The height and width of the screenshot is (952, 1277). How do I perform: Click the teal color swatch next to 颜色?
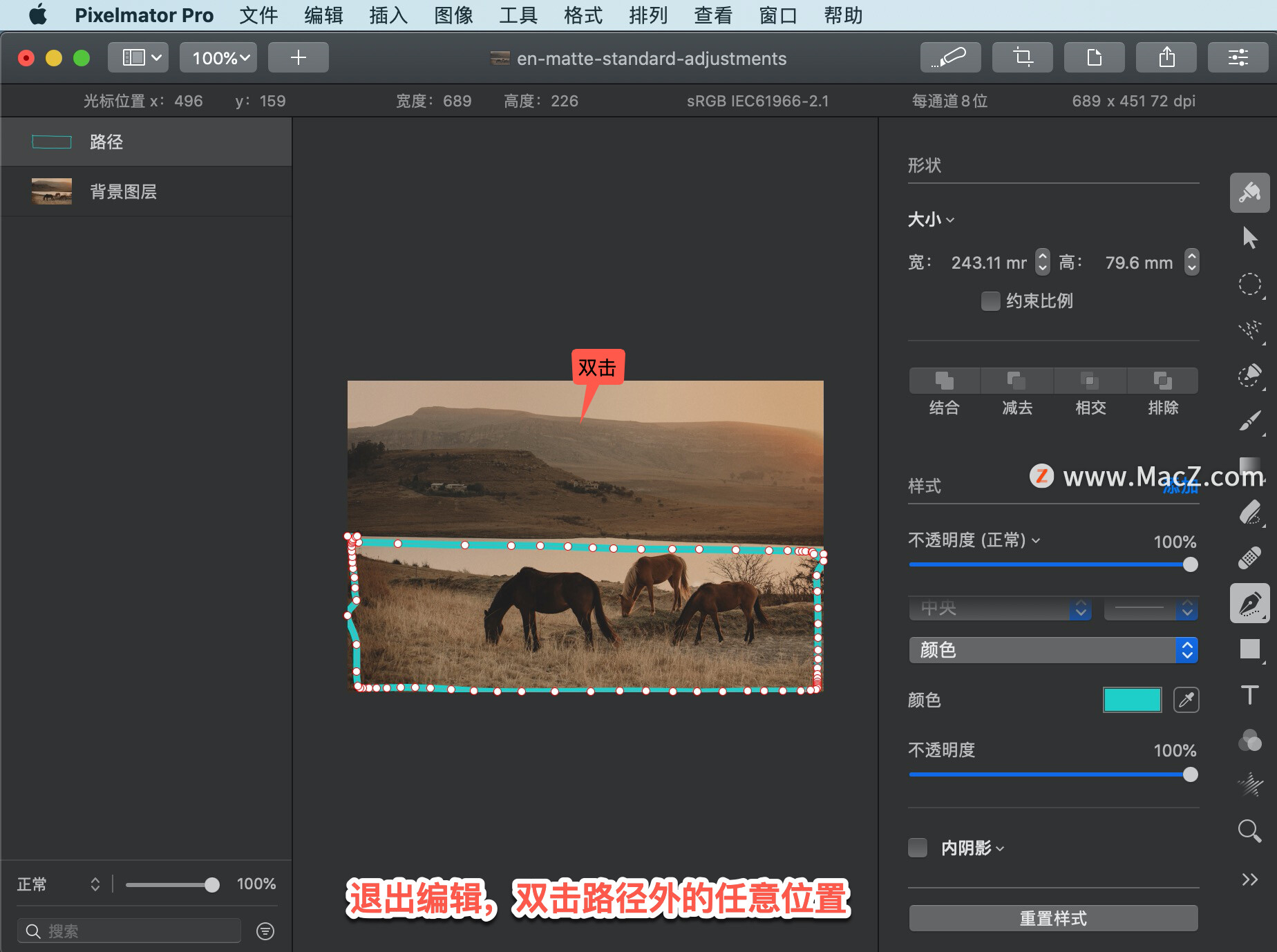[x=1132, y=700]
